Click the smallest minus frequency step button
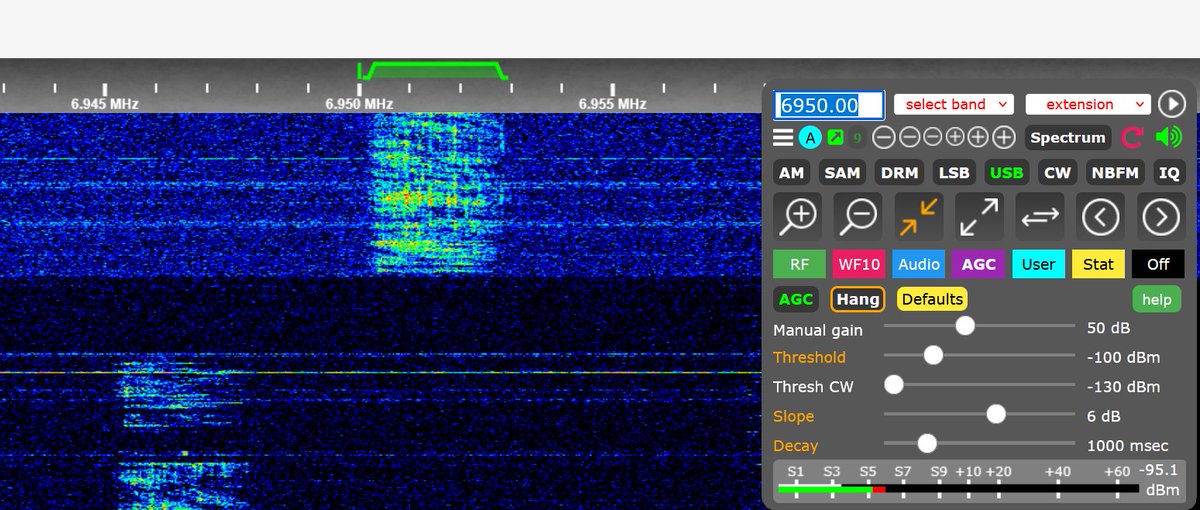 click(931, 138)
